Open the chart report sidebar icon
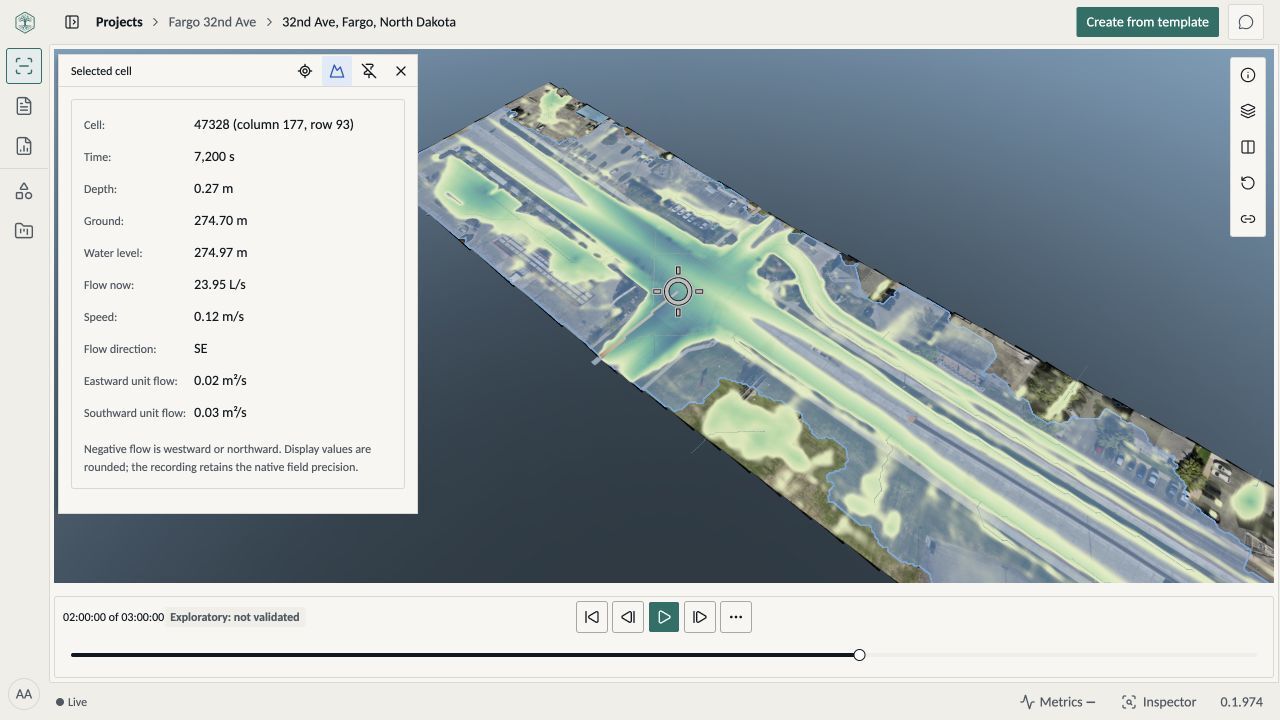This screenshot has width=1280, height=720. click(x=24, y=146)
